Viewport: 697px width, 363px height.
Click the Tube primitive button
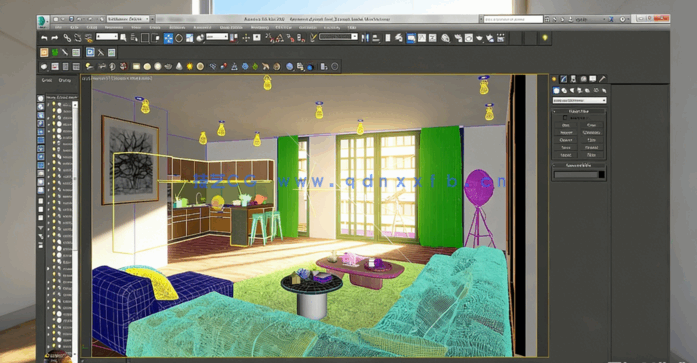tap(592, 140)
